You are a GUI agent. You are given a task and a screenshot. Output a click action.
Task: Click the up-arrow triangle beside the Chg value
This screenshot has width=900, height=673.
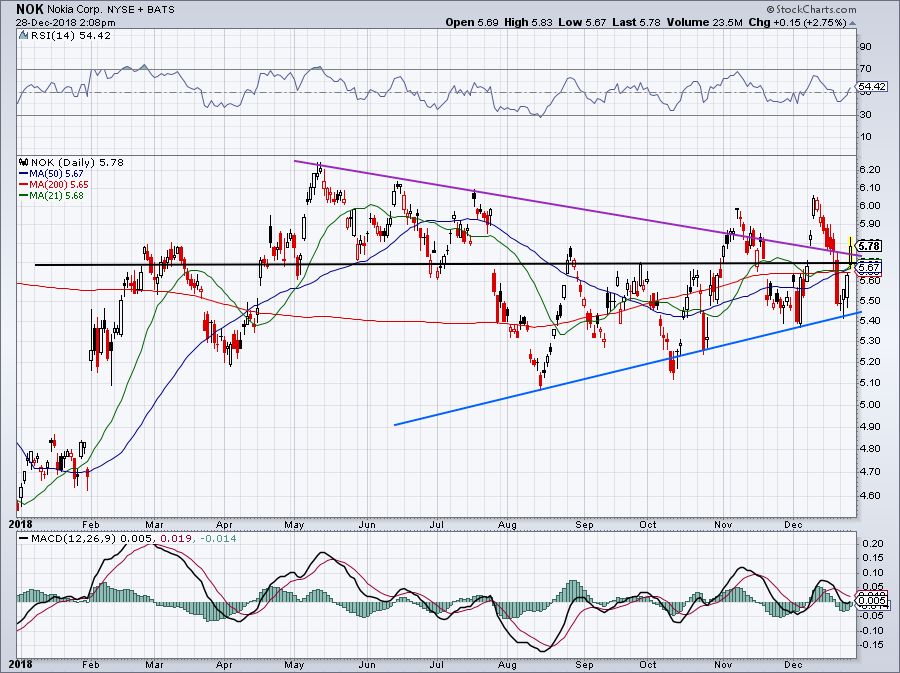pos(852,23)
